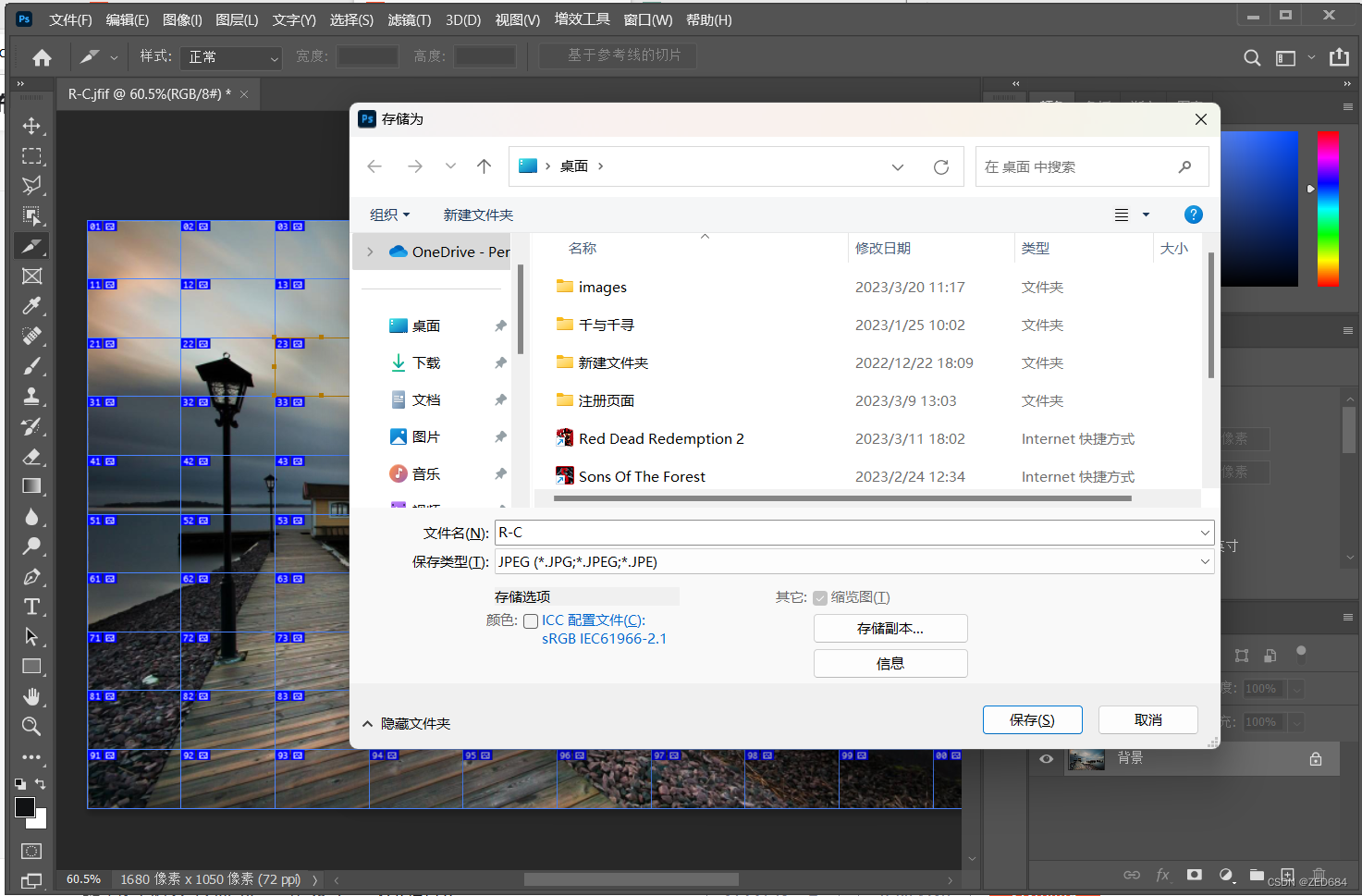Screen dimensions: 1362x896
Task: Select the Eraser tool
Action: coord(32,457)
